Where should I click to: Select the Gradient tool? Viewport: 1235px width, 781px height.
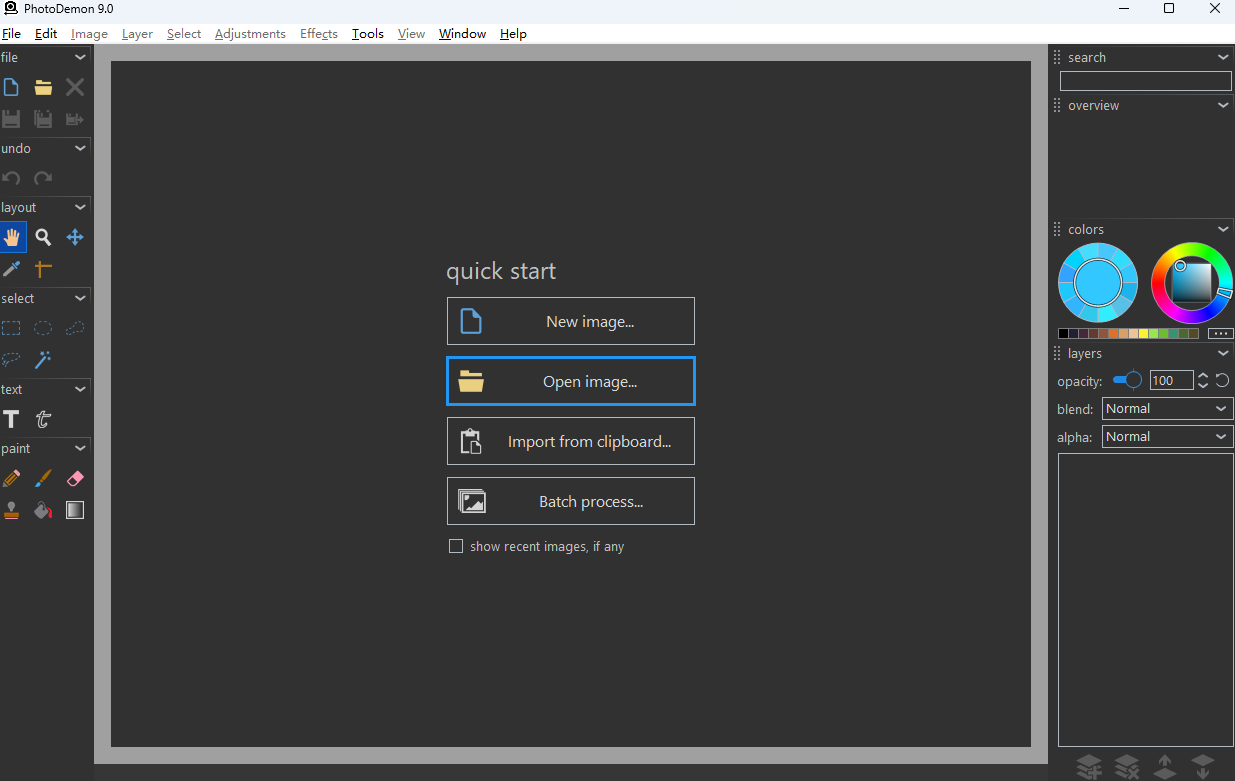[75, 510]
